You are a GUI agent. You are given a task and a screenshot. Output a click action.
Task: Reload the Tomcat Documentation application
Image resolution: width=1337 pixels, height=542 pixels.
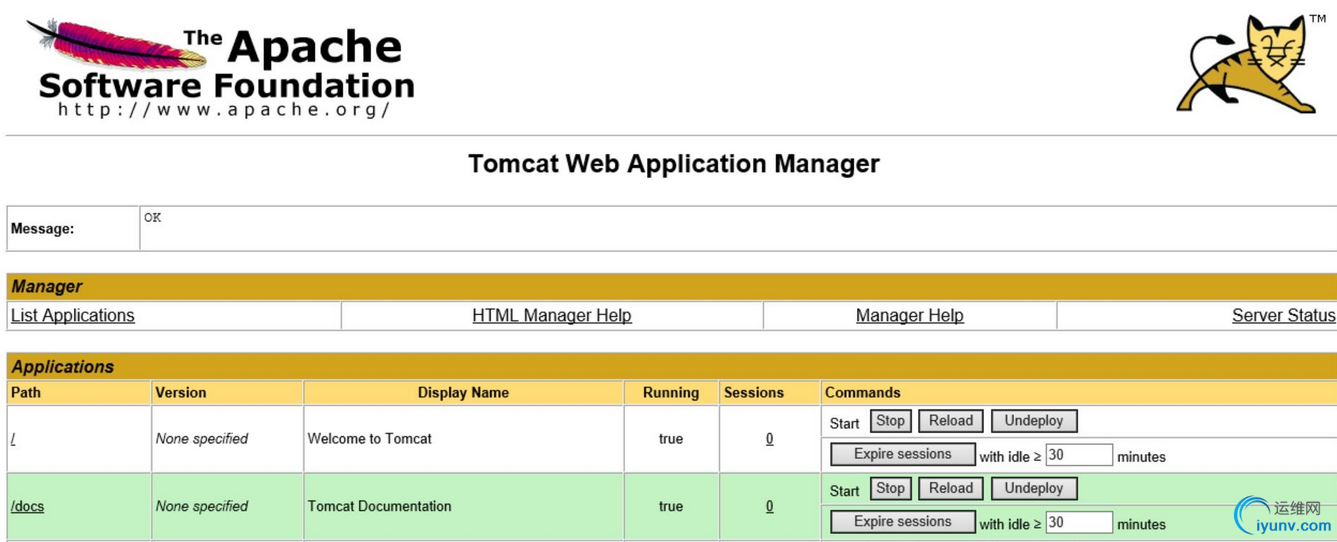[x=950, y=489]
